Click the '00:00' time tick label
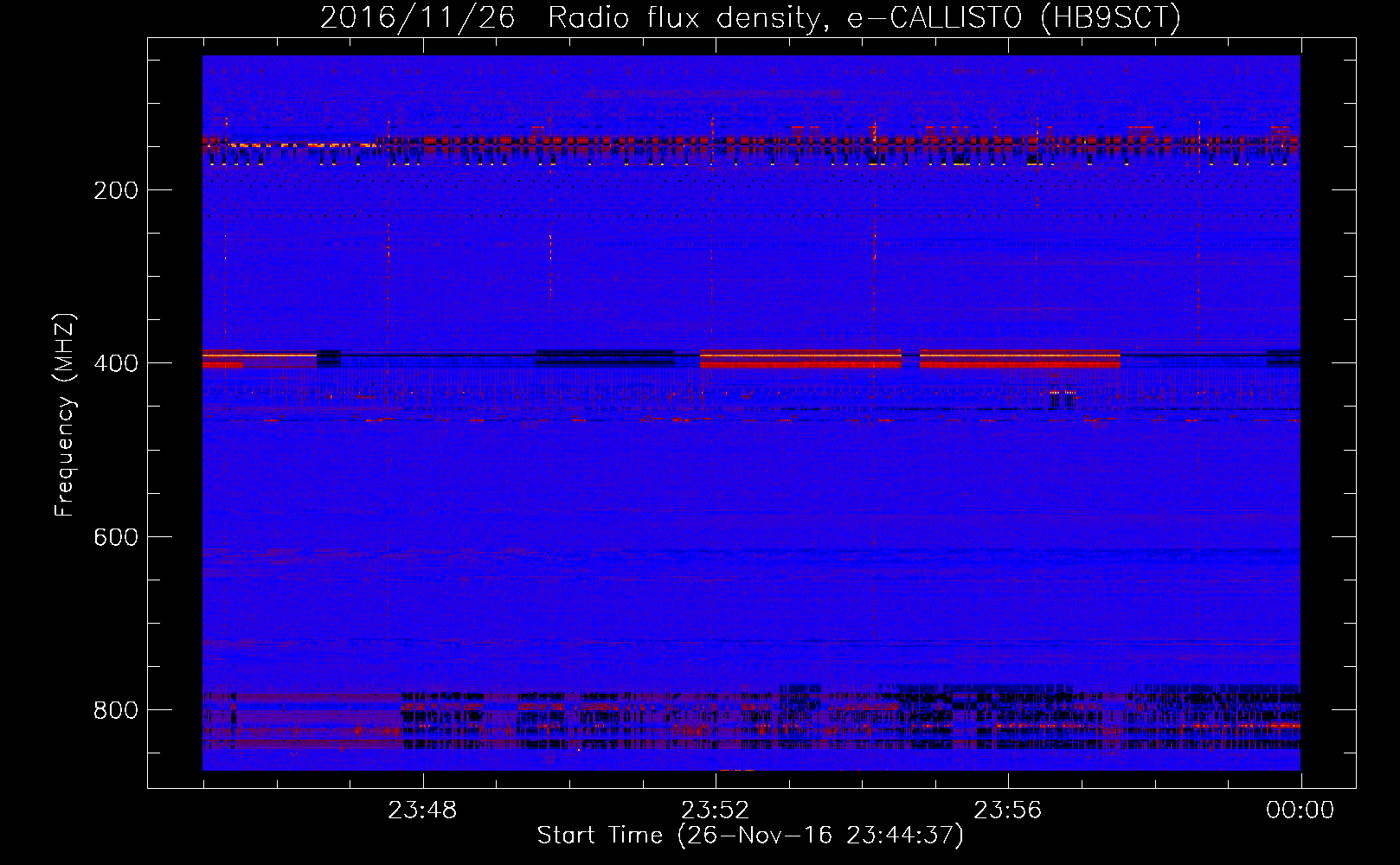This screenshot has height=865, width=1400. tap(1300, 811)
